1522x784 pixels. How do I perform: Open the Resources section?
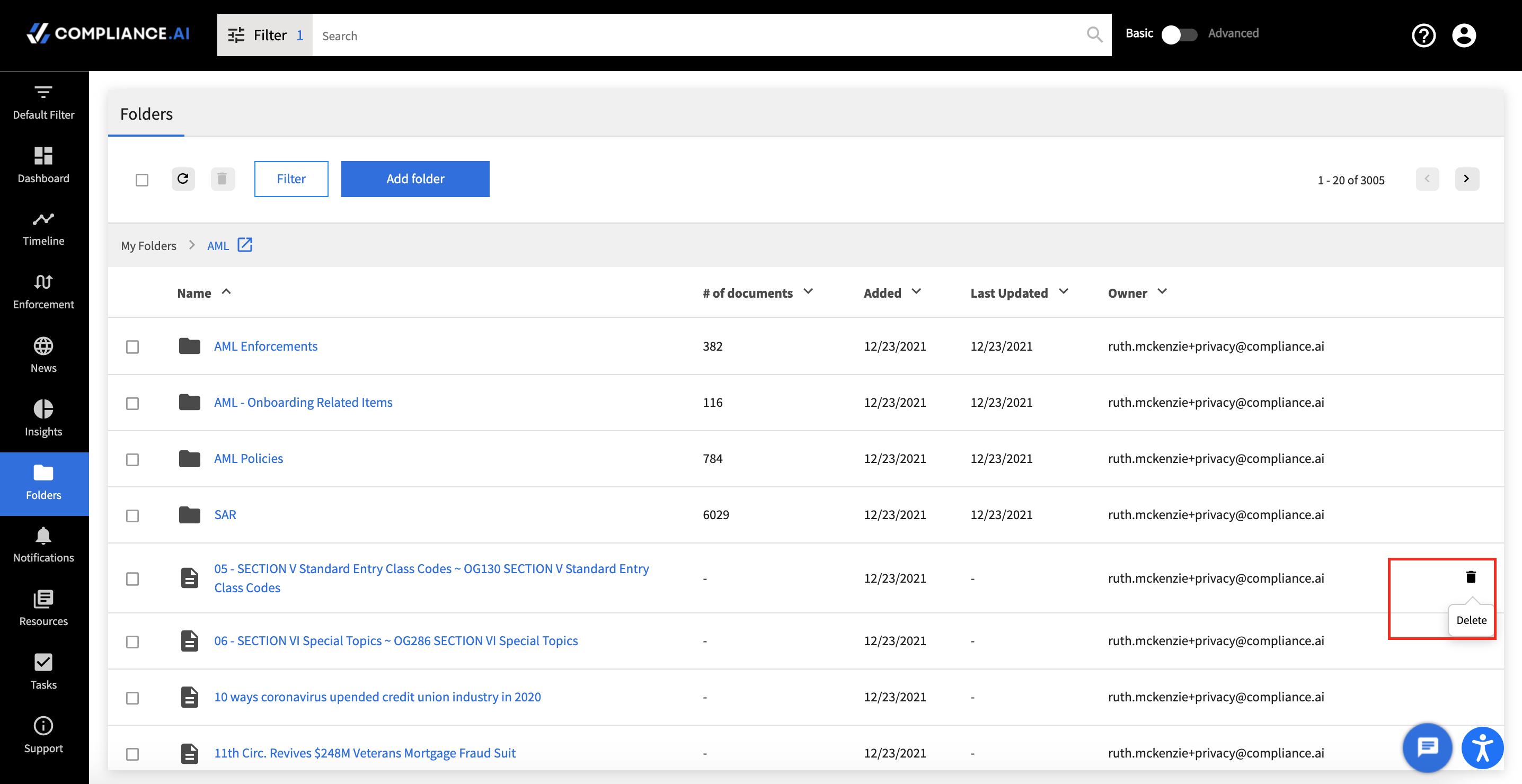click(x=44, y=609)
